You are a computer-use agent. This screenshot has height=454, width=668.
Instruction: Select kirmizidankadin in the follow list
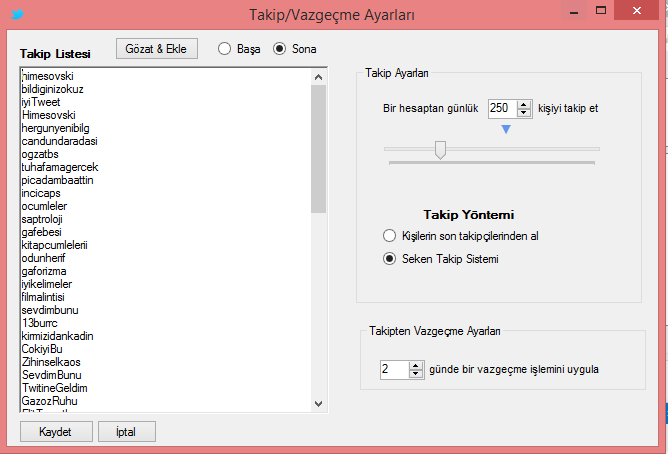[57, 336]
